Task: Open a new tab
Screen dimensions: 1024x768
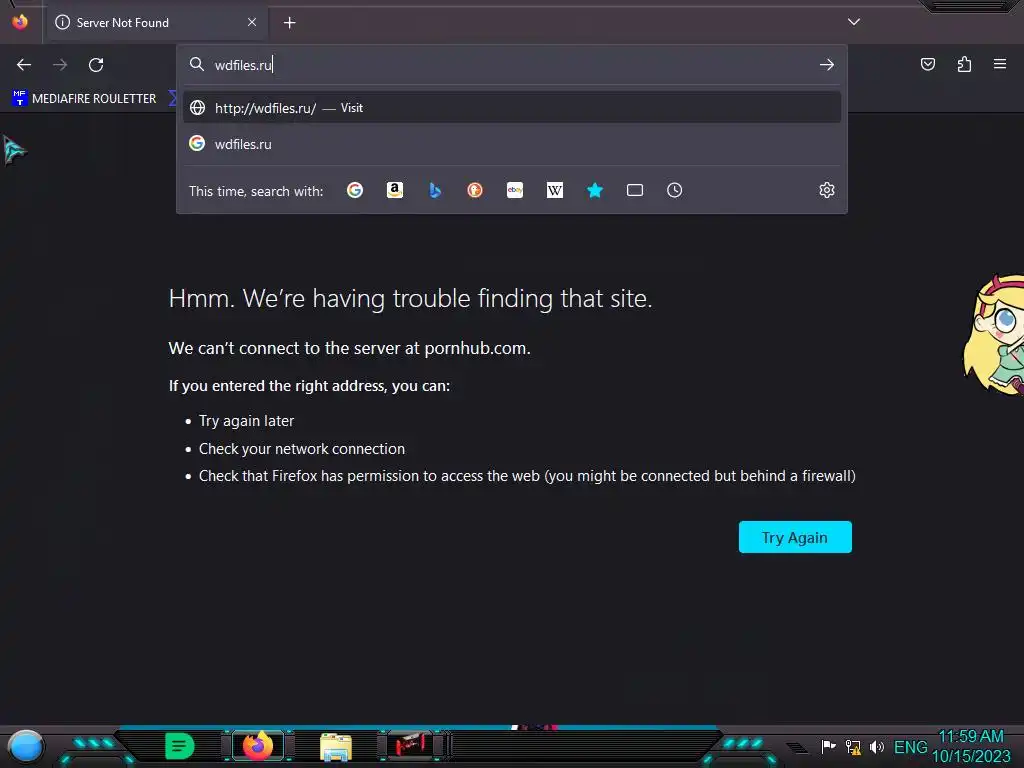Action: click(289, 23)
